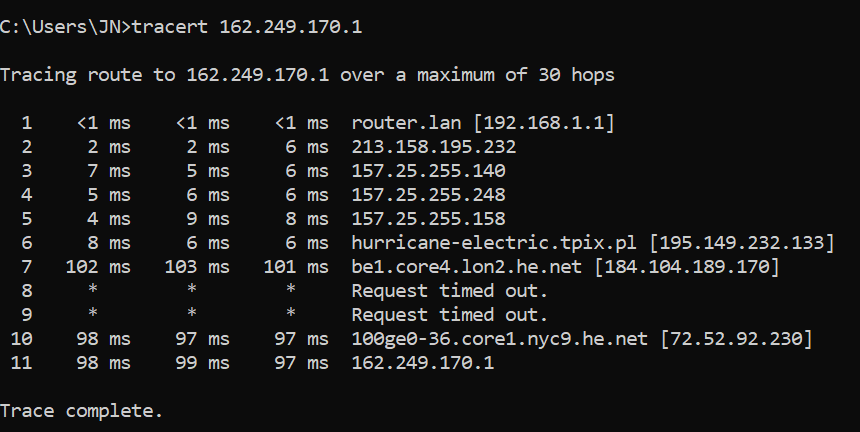Click the hurricane-electric.tpix.pl hostname
The height and width of the screenshot is (432, 860).
(x=494, y=243)
